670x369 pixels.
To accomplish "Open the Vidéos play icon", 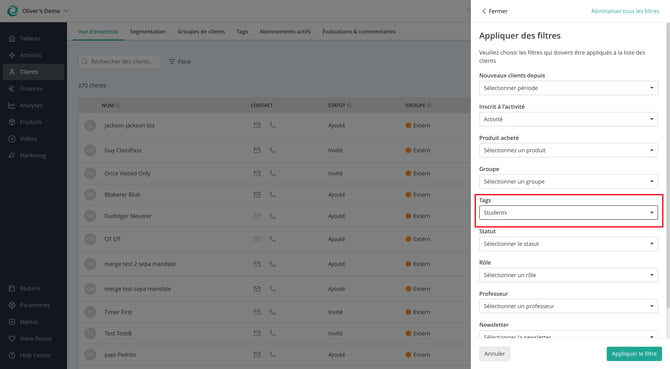I will point(12,139).
